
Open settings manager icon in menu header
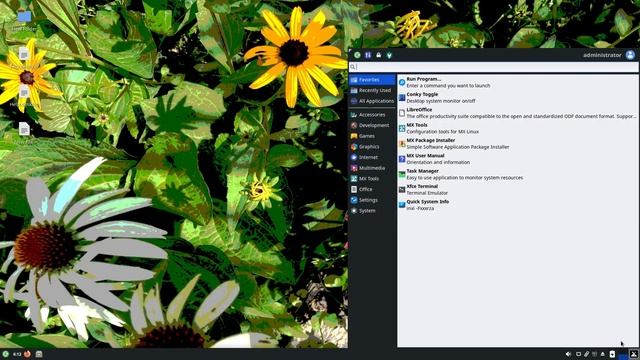click(x=368, y=55)
